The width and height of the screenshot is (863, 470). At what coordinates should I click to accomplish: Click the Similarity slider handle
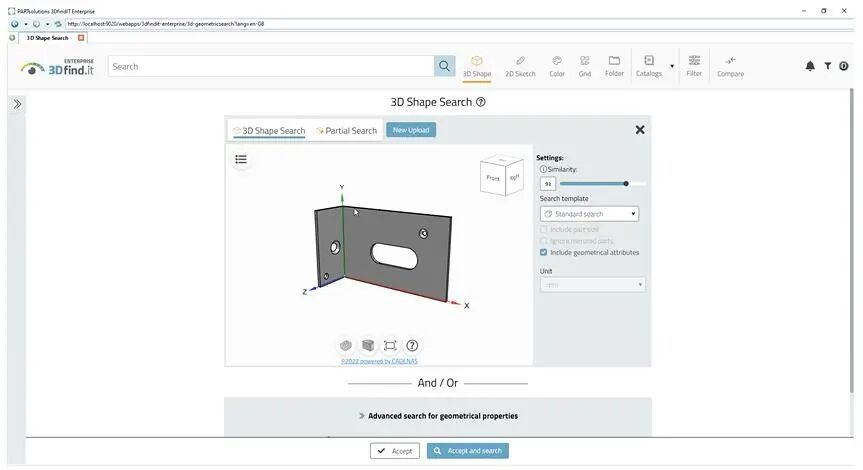click(x=626, y=184)
